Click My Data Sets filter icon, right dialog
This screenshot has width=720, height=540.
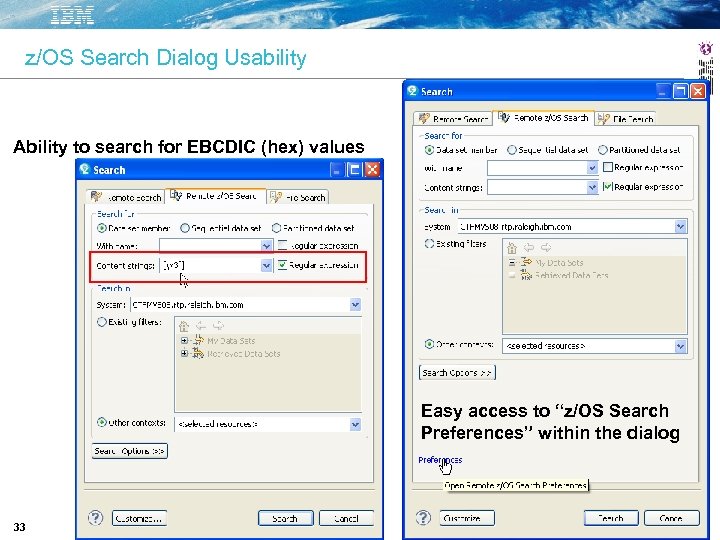(x=526, y=262)
